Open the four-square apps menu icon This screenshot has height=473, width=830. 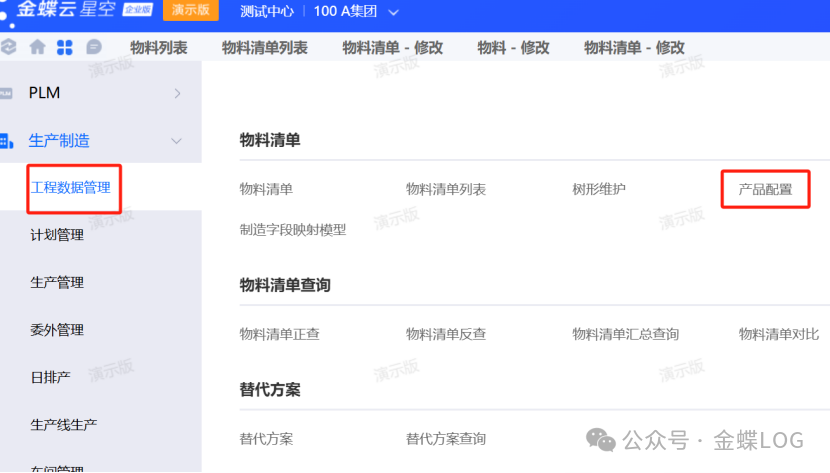(65, 47)
